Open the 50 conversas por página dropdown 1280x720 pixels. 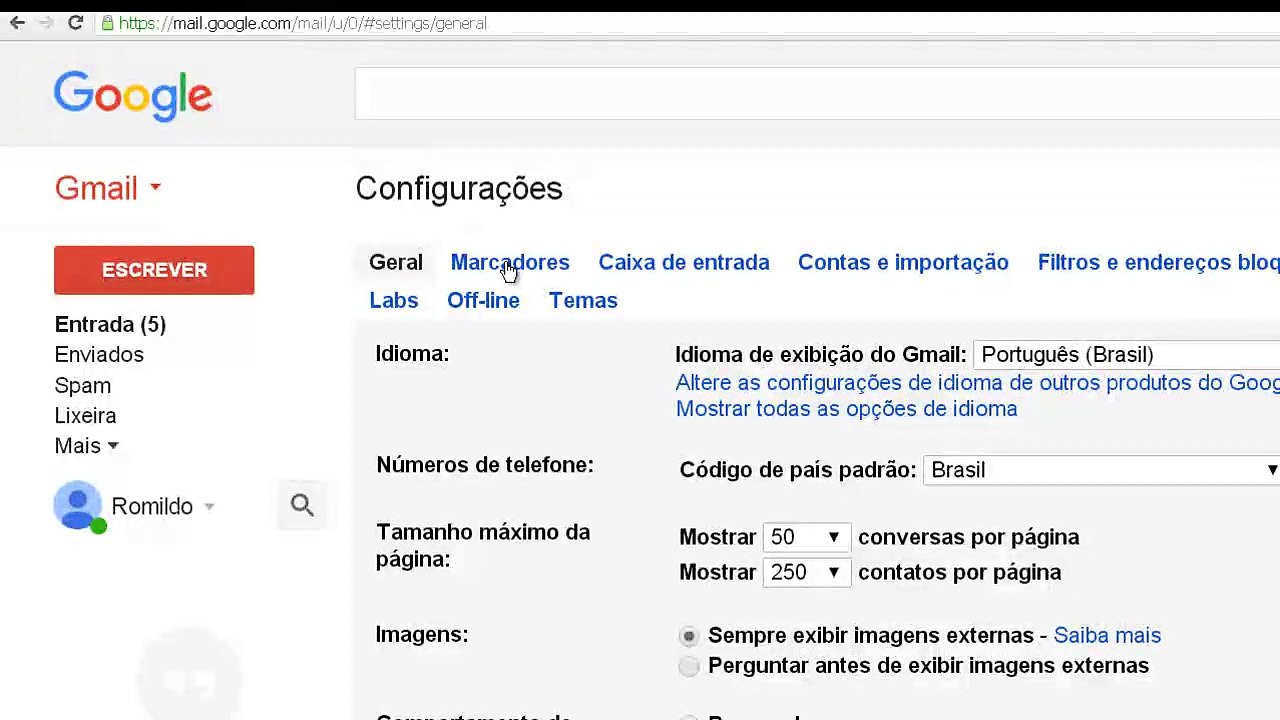coord(806,537)
